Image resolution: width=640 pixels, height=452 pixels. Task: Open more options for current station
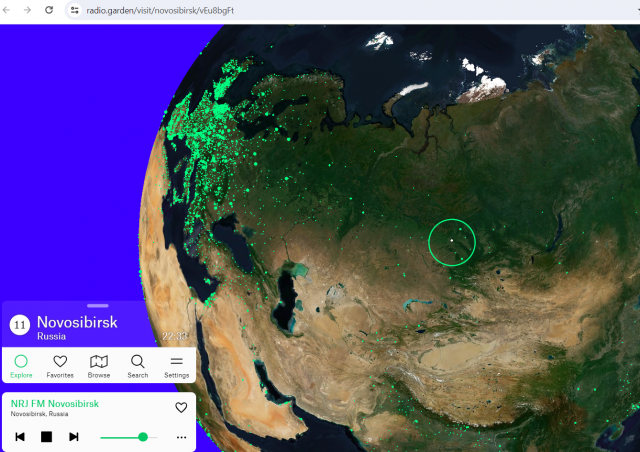click(x=182, y=437)
